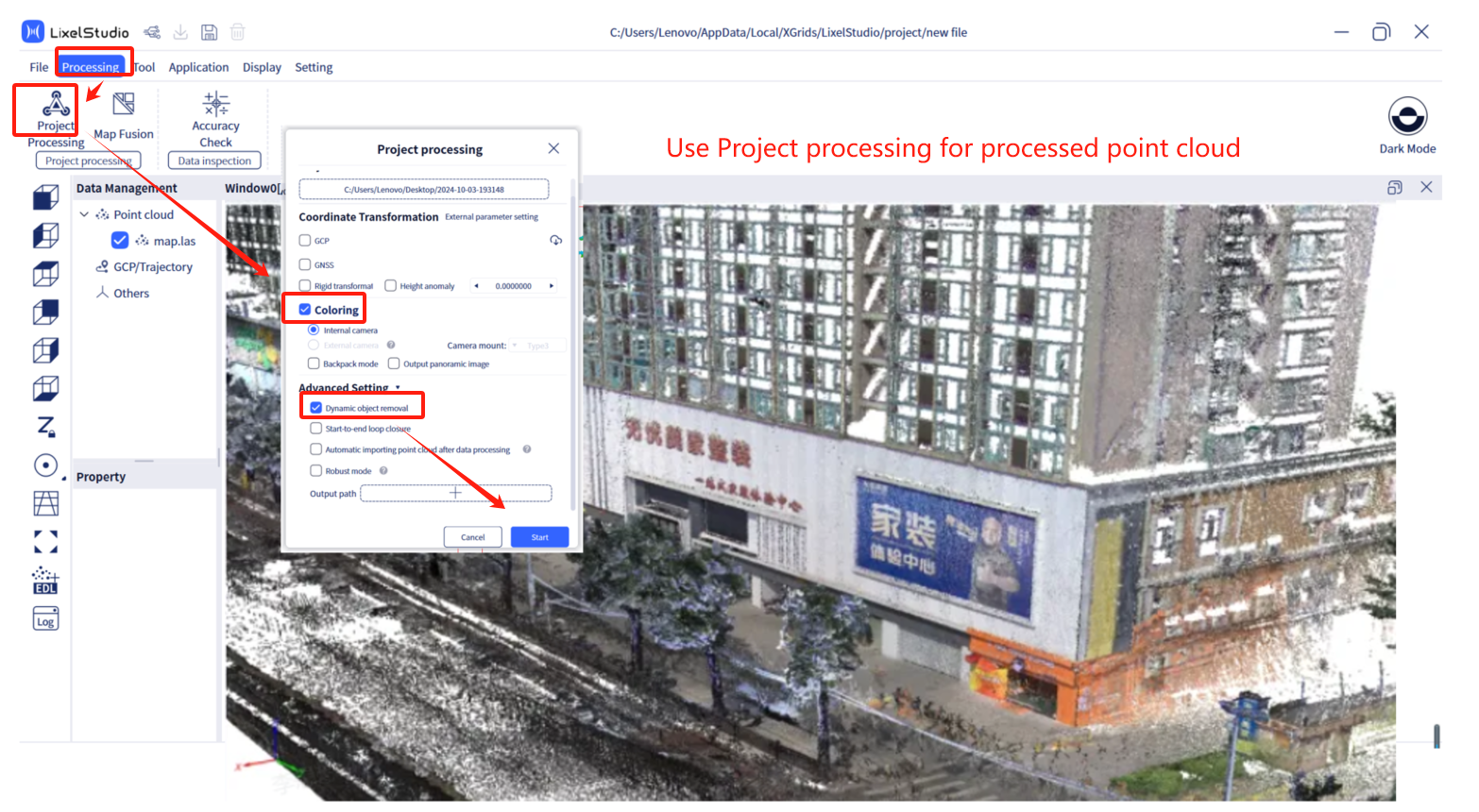
Task: Enable Backpack mode checkbox
Action: click(314, 364)
